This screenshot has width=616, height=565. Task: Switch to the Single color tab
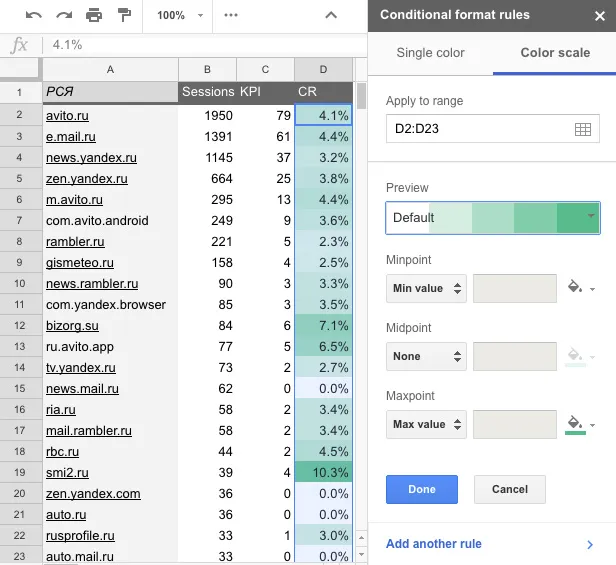[x=430, y=53]
